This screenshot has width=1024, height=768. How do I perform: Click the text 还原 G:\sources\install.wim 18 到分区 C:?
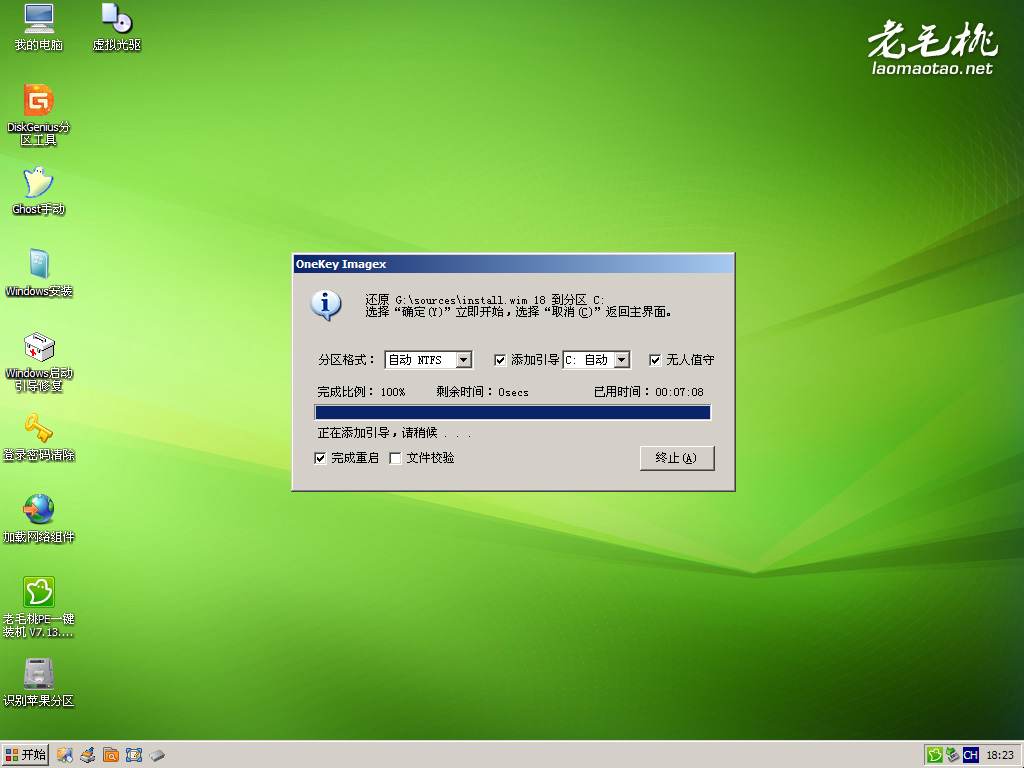(x=485, y=300)
